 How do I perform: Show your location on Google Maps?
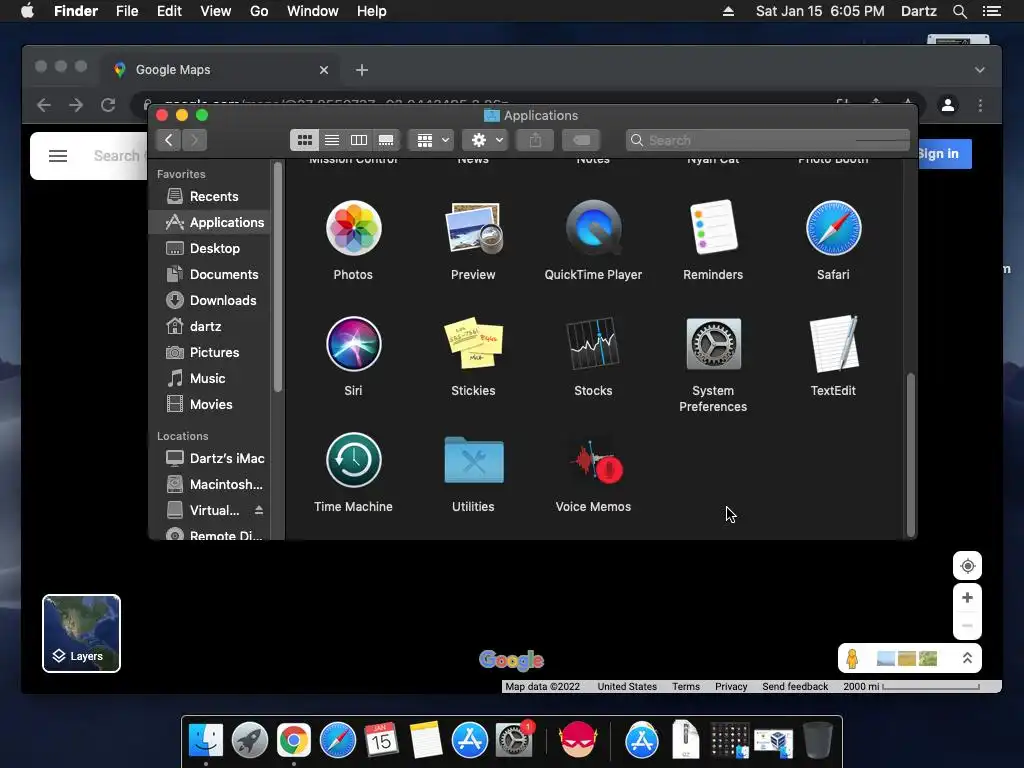967,566
